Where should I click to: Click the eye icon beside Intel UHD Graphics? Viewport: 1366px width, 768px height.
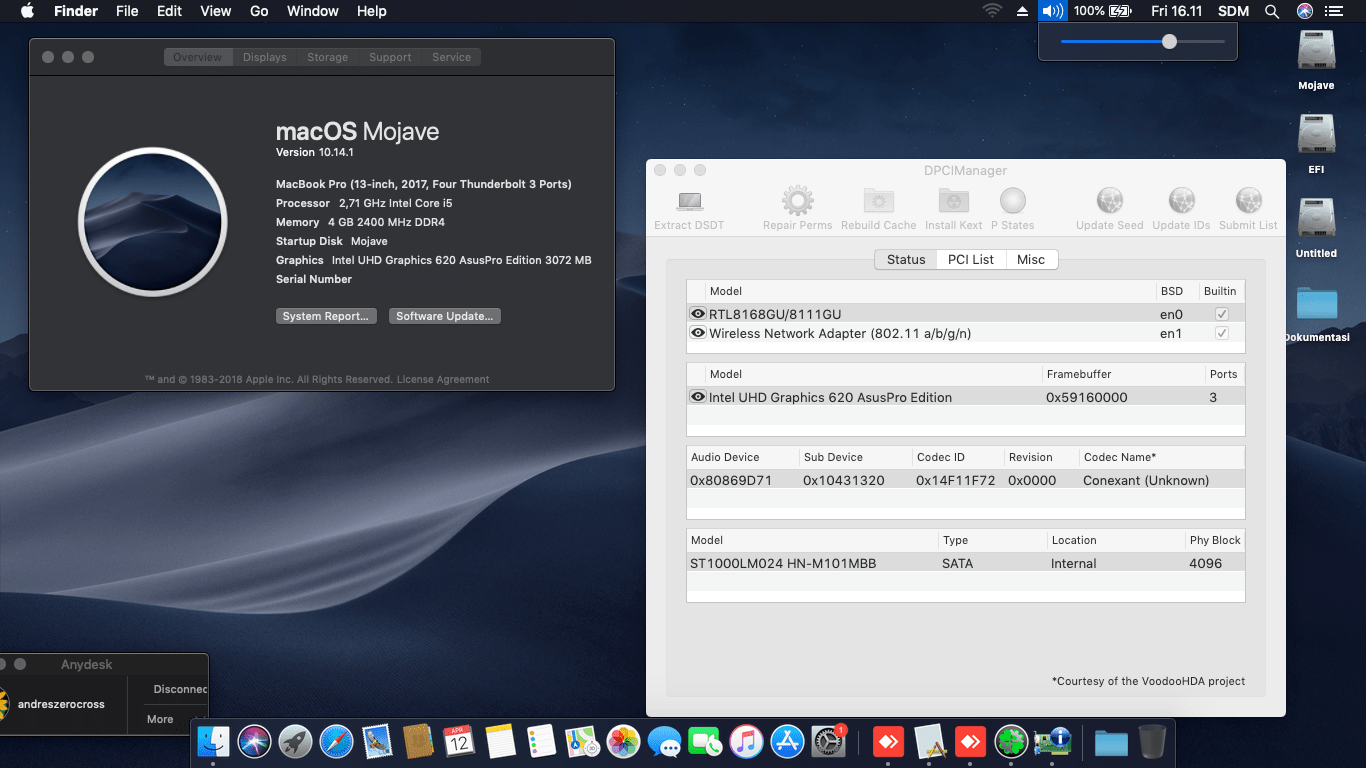click(698, 397)
